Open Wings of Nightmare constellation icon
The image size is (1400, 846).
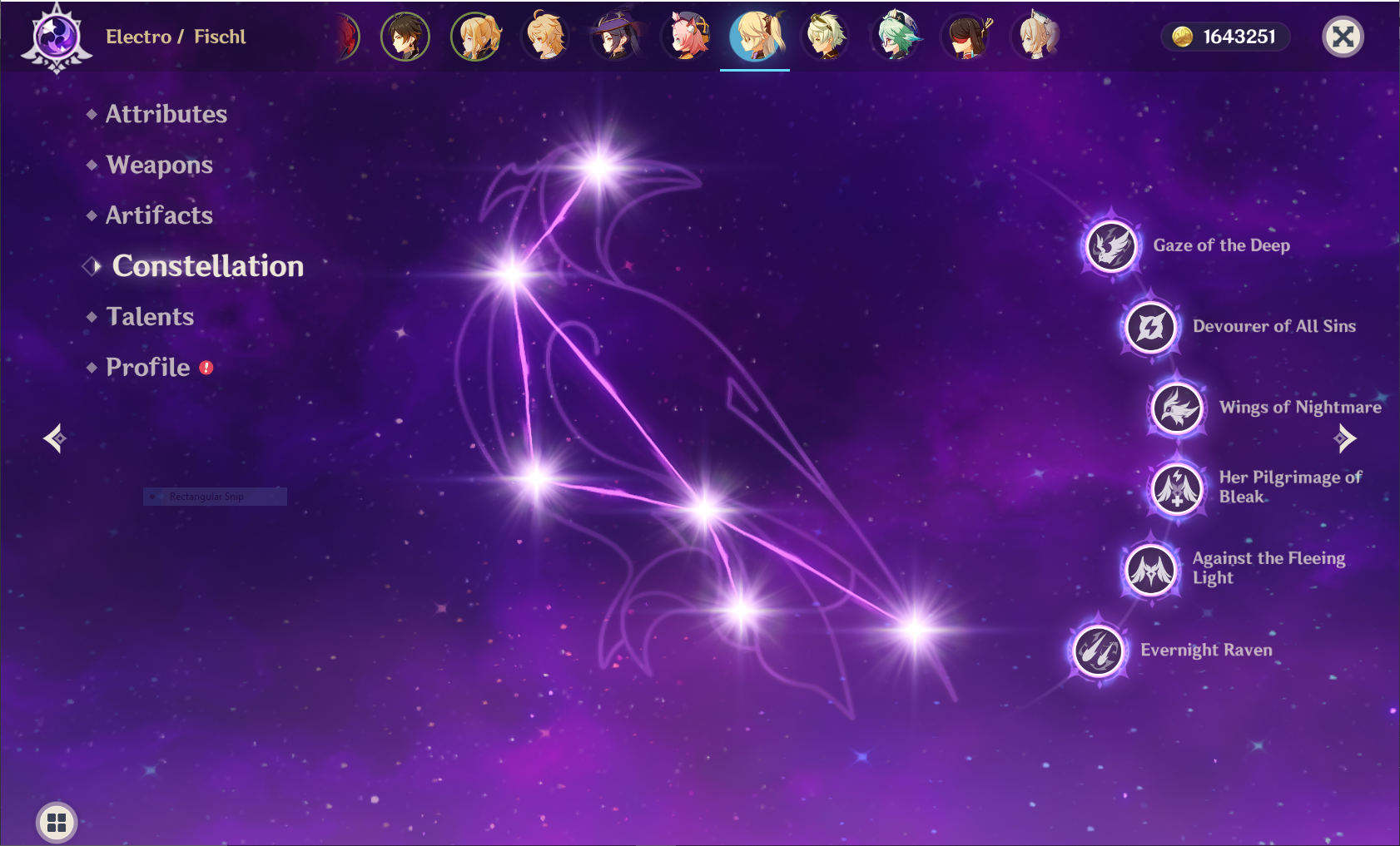(x=1177, y=408)
